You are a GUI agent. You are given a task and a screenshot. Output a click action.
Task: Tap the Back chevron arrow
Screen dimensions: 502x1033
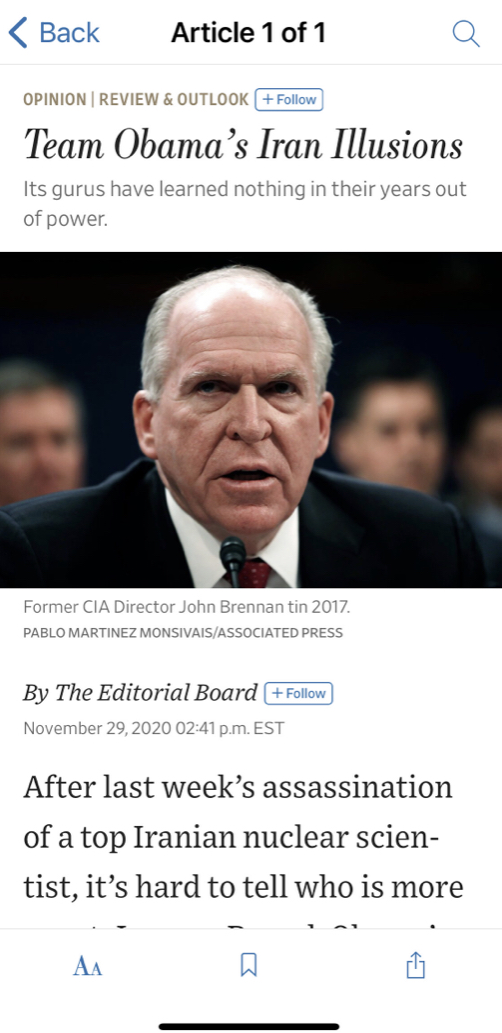point(18,33)
